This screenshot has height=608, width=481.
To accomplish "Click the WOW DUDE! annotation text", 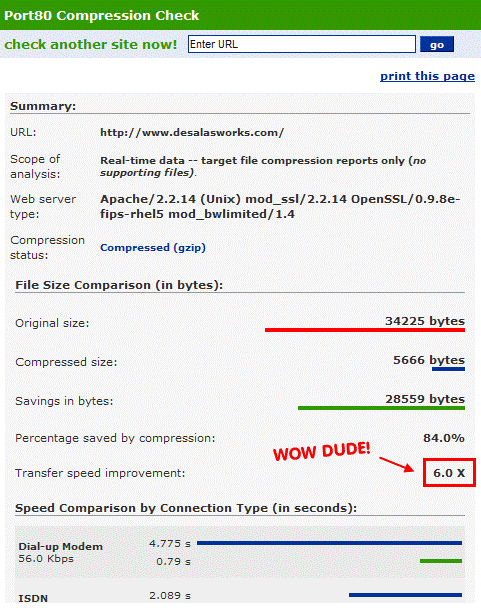I will point(322,451).
